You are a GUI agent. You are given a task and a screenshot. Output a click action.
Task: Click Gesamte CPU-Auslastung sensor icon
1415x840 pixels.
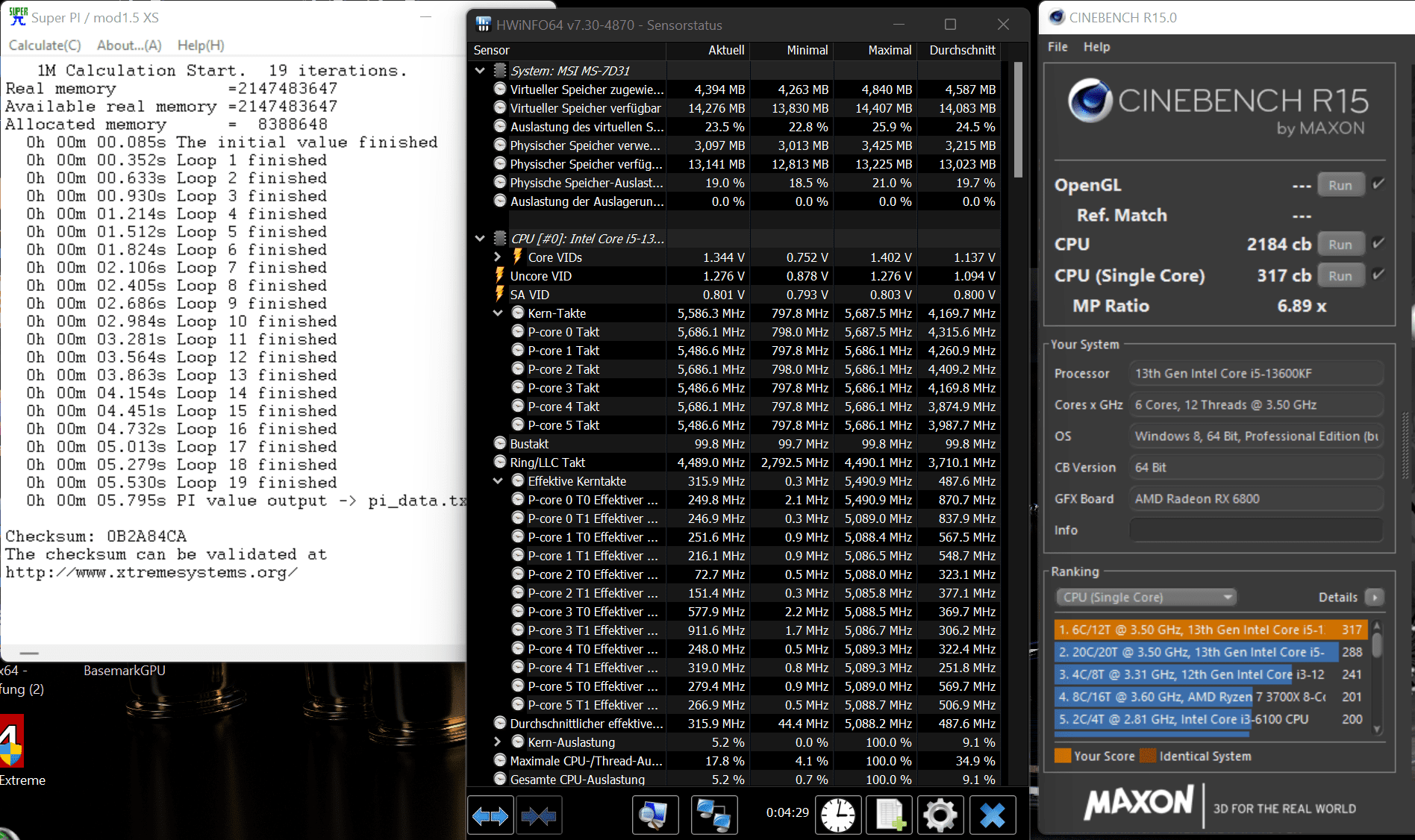(x=500, y=779)
